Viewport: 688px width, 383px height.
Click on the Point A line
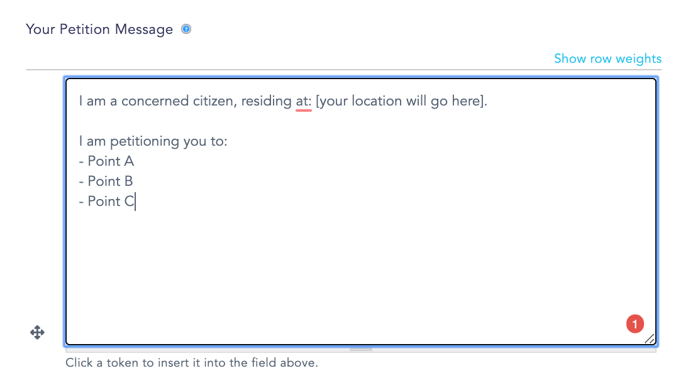(107, 161)
